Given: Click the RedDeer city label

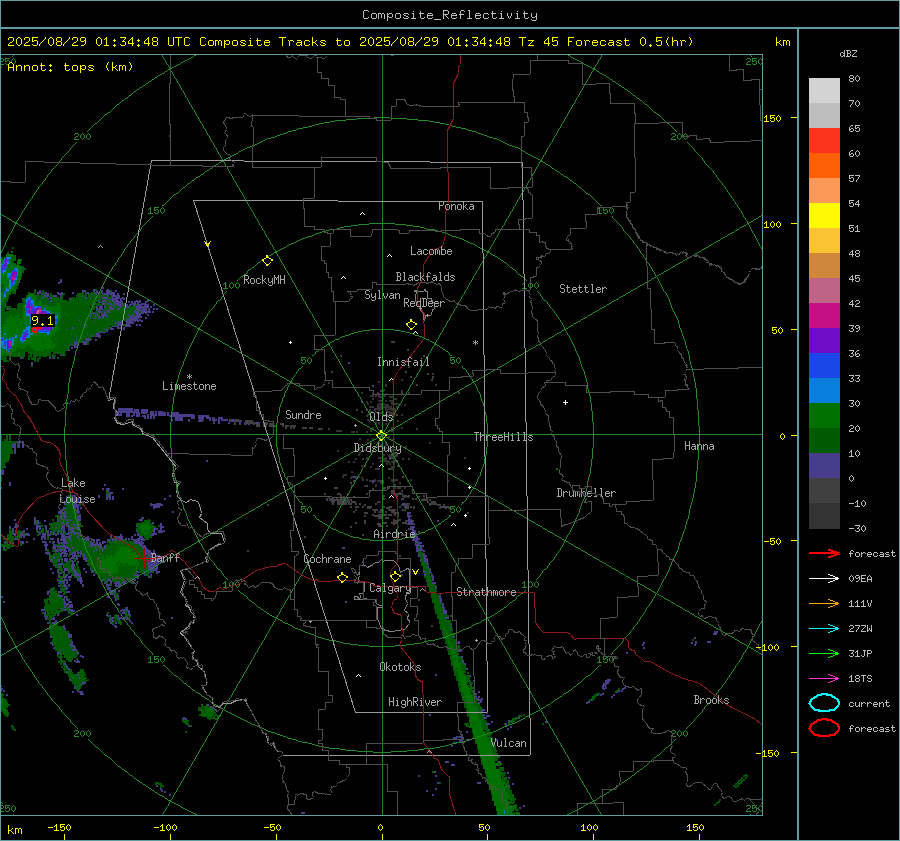Looking at the screenshot, I should tap(424, 303).
